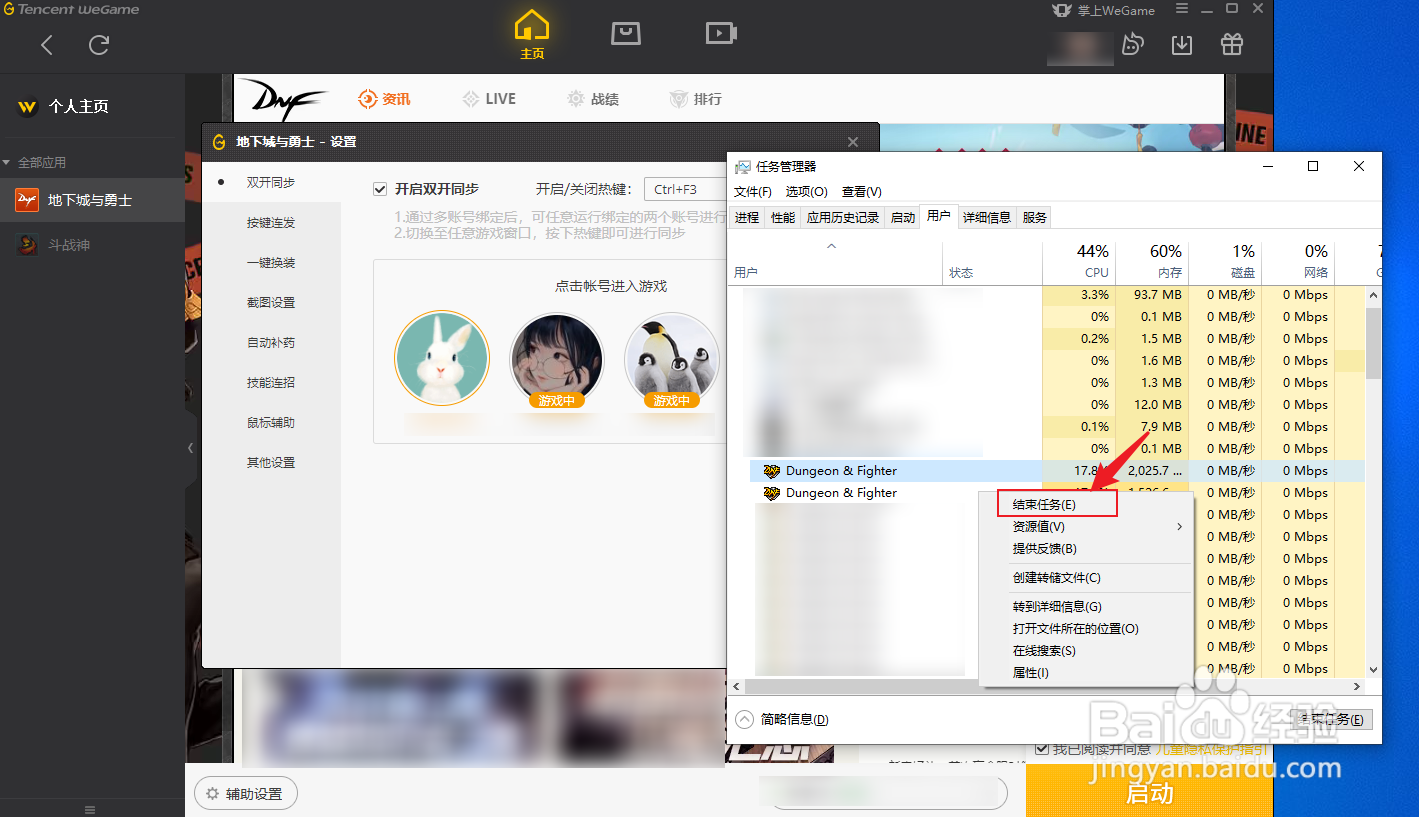1419x817 pixels.
Task: Select 鼠标辅助 settings category
Action: (x=271, y=422)
